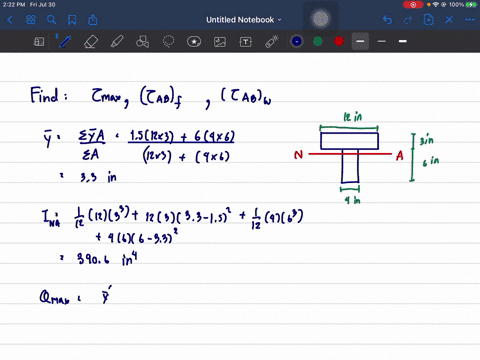Open the Untitled Notebook title dropdown
The width and height of the screenshot is (480, 360).
coord(244,20)
